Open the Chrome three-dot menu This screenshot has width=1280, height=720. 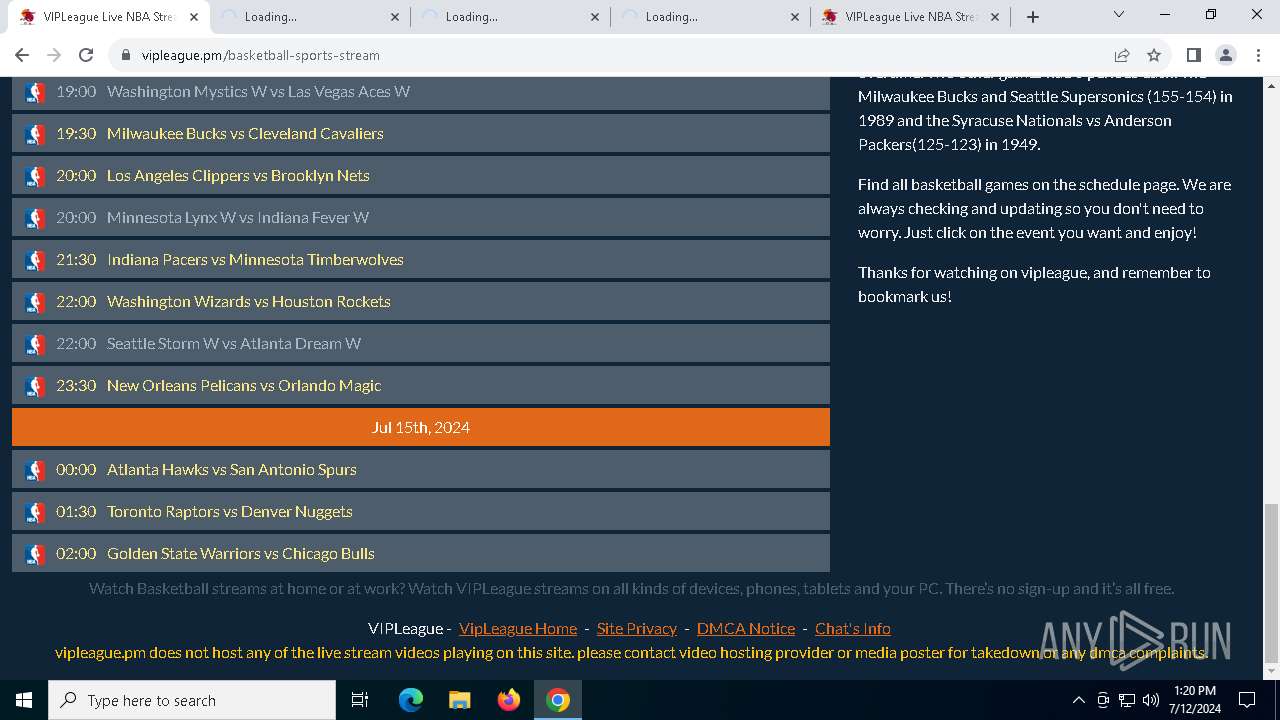click(1257, 55)
